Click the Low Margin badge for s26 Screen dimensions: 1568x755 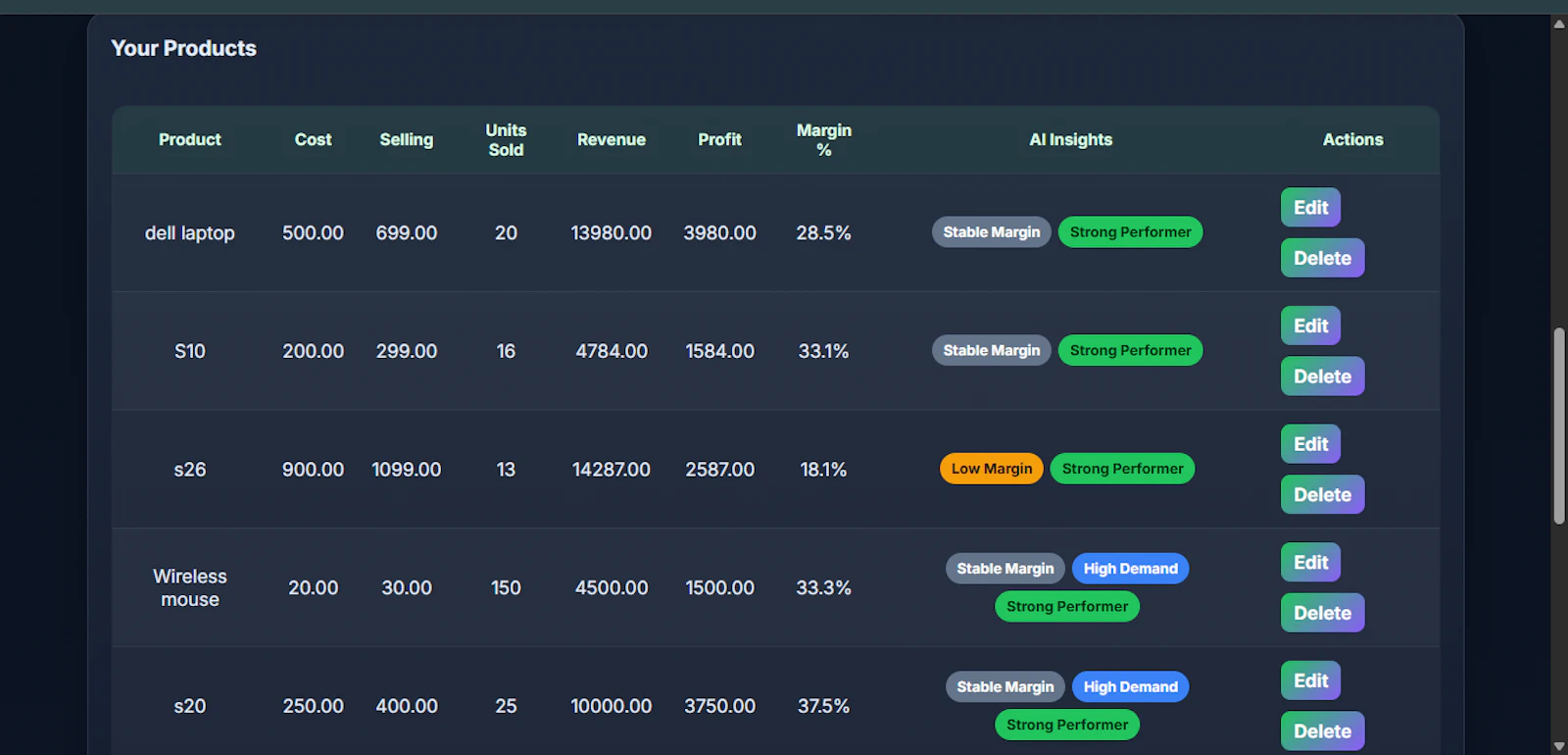tap(992, 469)
